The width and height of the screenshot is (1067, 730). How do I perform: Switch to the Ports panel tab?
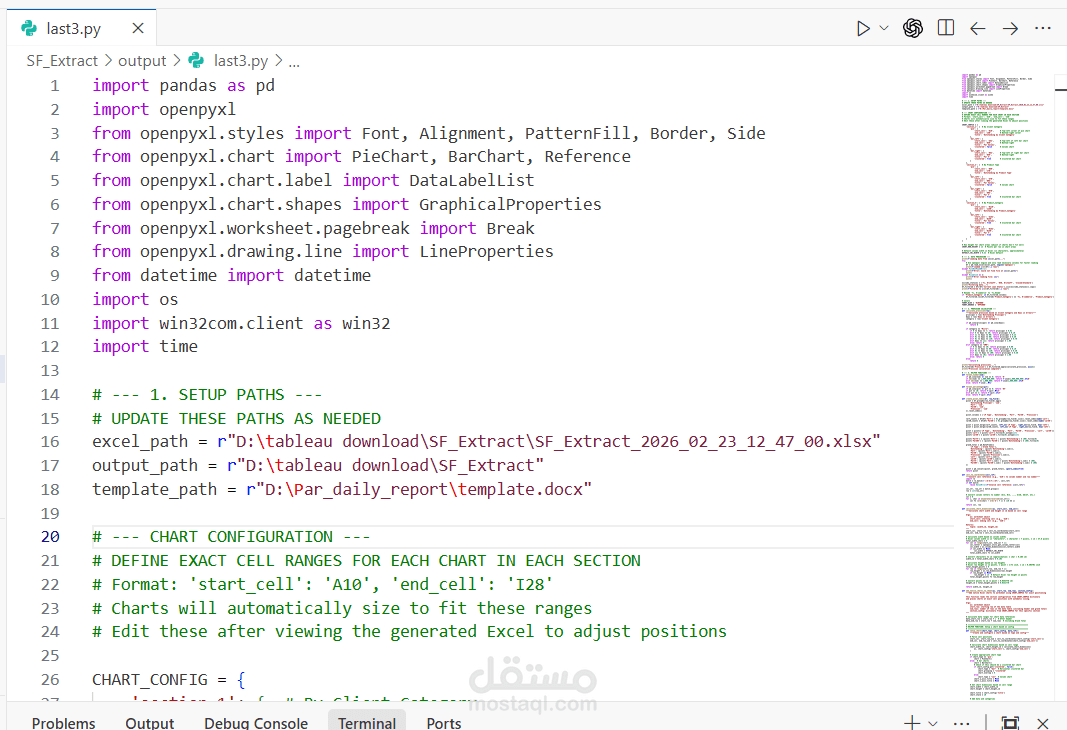(444, 723)
